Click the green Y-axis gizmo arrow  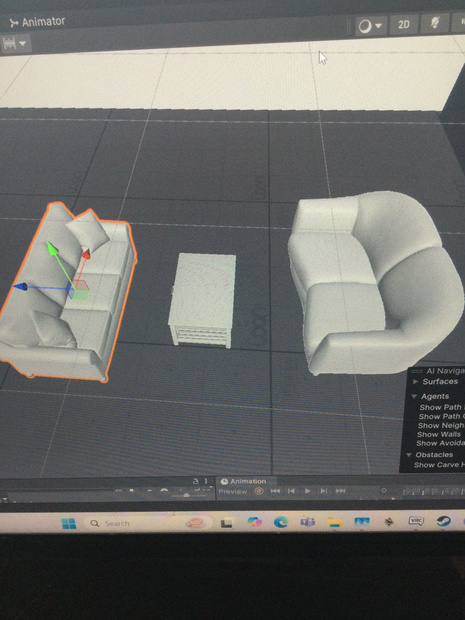[52, 248]
